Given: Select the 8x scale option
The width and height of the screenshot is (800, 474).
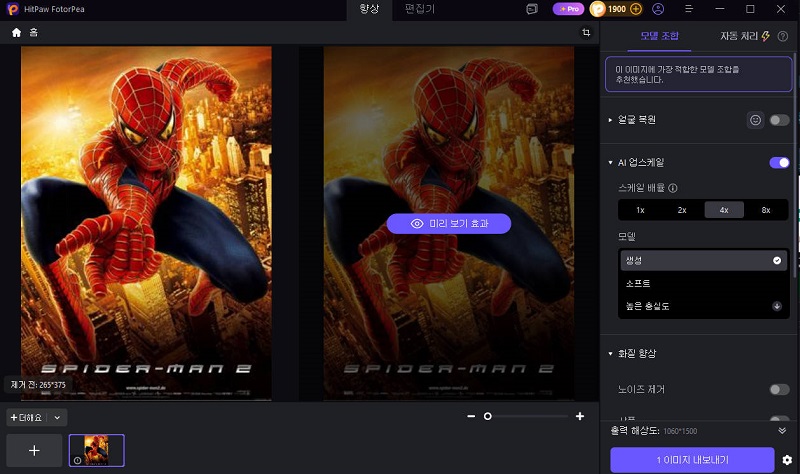Looking at the screenshot, I should (766, 210).
